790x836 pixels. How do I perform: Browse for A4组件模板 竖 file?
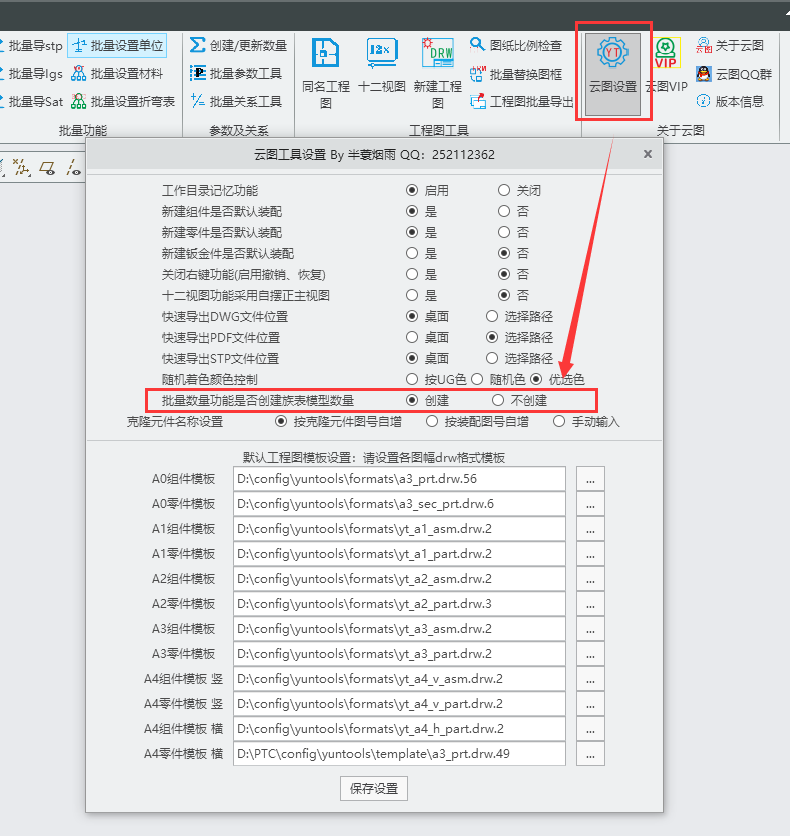pos(590,679)
